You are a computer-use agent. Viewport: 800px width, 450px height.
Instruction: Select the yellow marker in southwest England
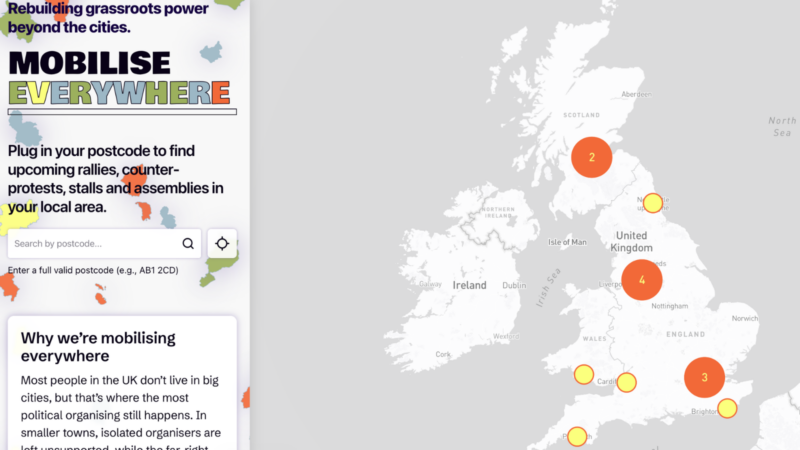(576, 436)
